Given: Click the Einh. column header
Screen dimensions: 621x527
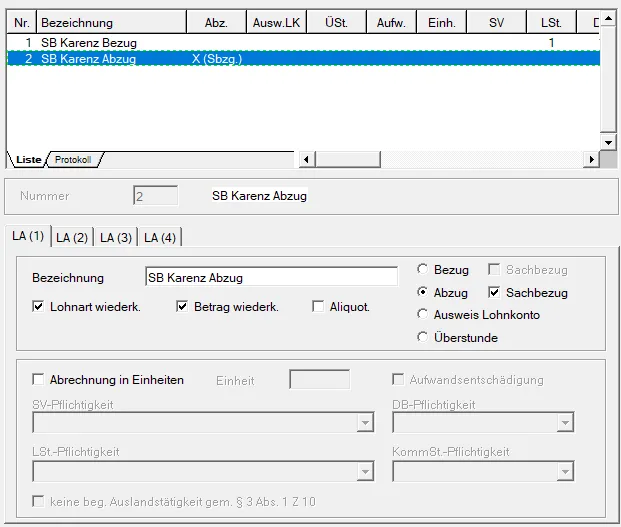Looking at the screenshot, I should pyautogui.click(x=442, y=23).
